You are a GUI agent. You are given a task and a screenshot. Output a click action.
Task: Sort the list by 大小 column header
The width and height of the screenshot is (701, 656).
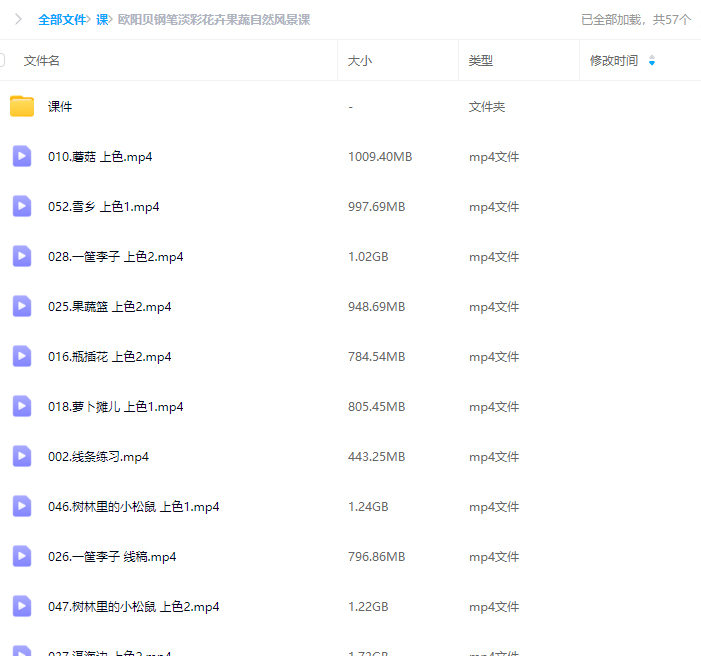pyautogui.click(x=359, y=61)
